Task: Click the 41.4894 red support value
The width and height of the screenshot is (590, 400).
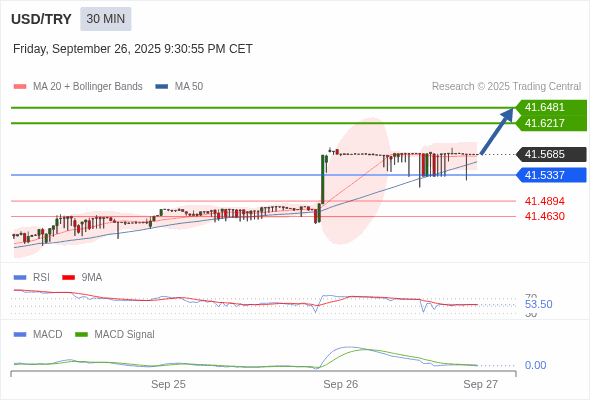Action: pyautogui.click(x=544, y=201)
